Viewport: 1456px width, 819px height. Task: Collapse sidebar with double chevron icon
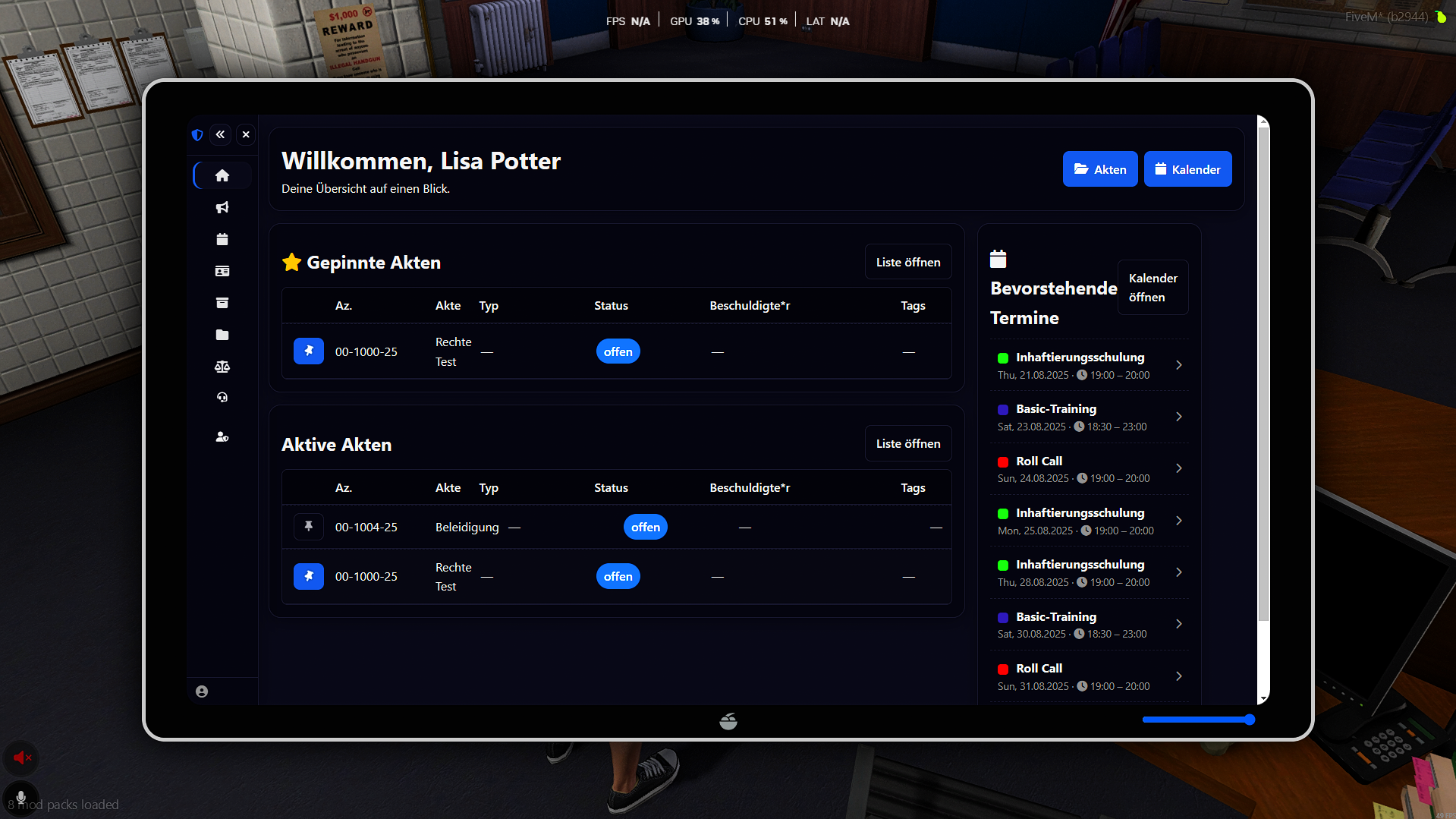[220, 134]
